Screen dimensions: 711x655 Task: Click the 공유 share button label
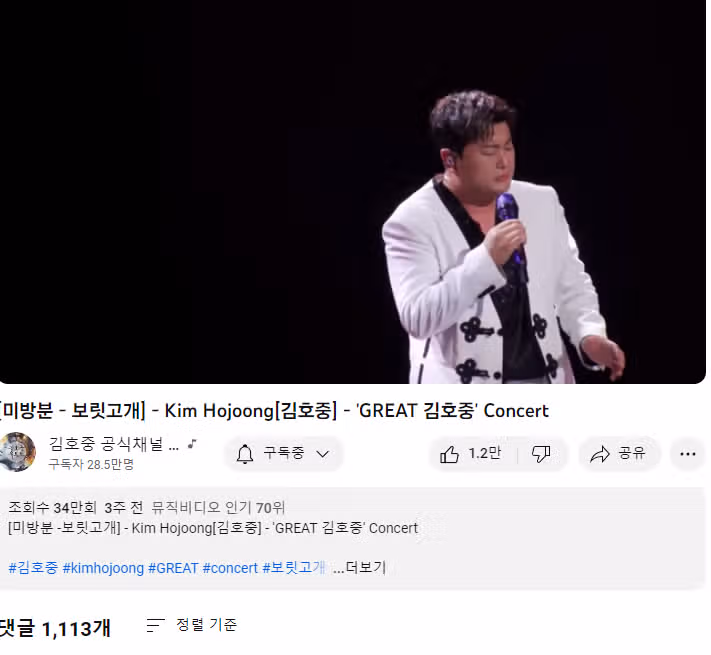pyautogui.click(x=632, y=453)
